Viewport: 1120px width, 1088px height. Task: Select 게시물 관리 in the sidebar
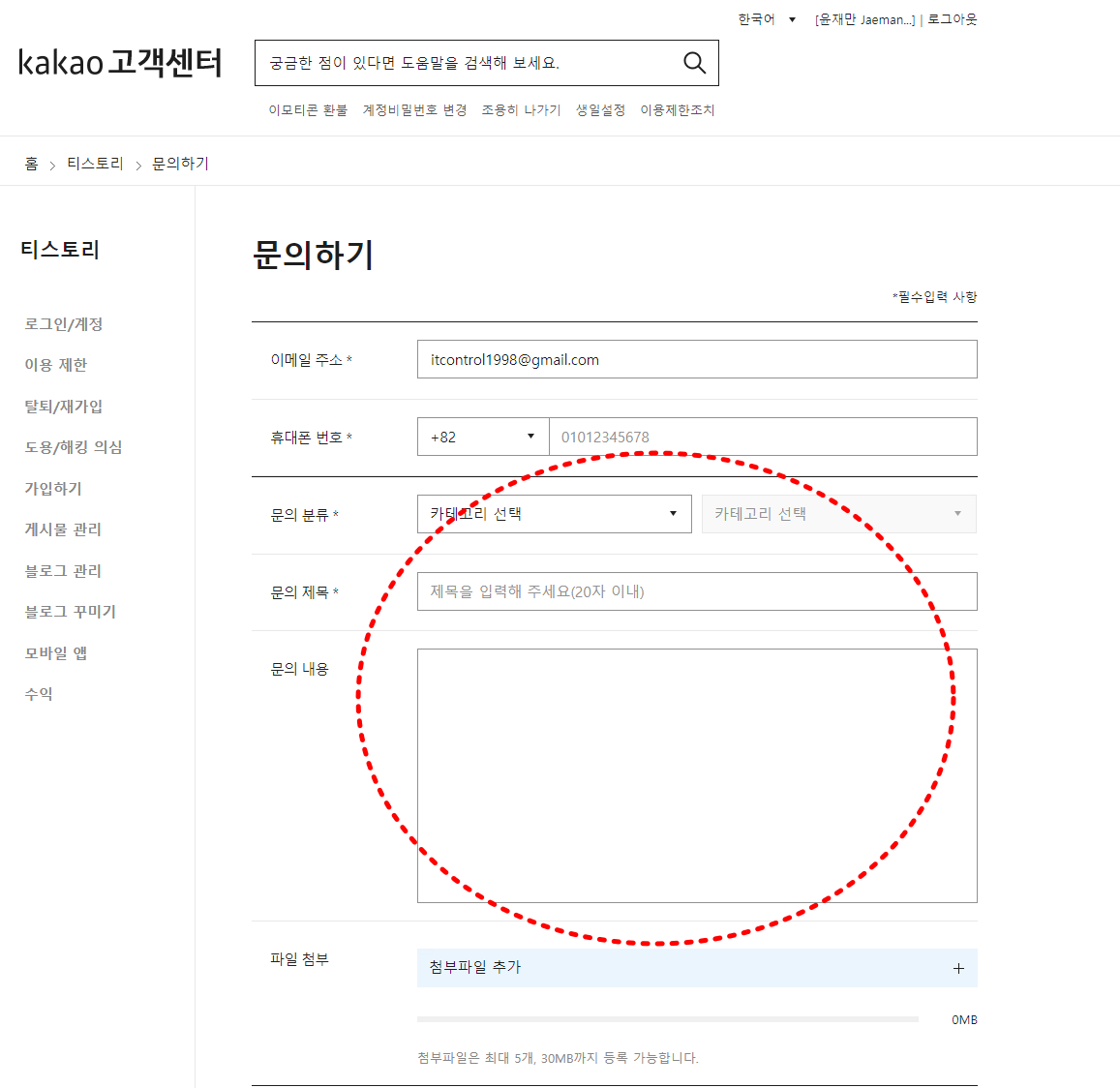(x=63, y=529)
